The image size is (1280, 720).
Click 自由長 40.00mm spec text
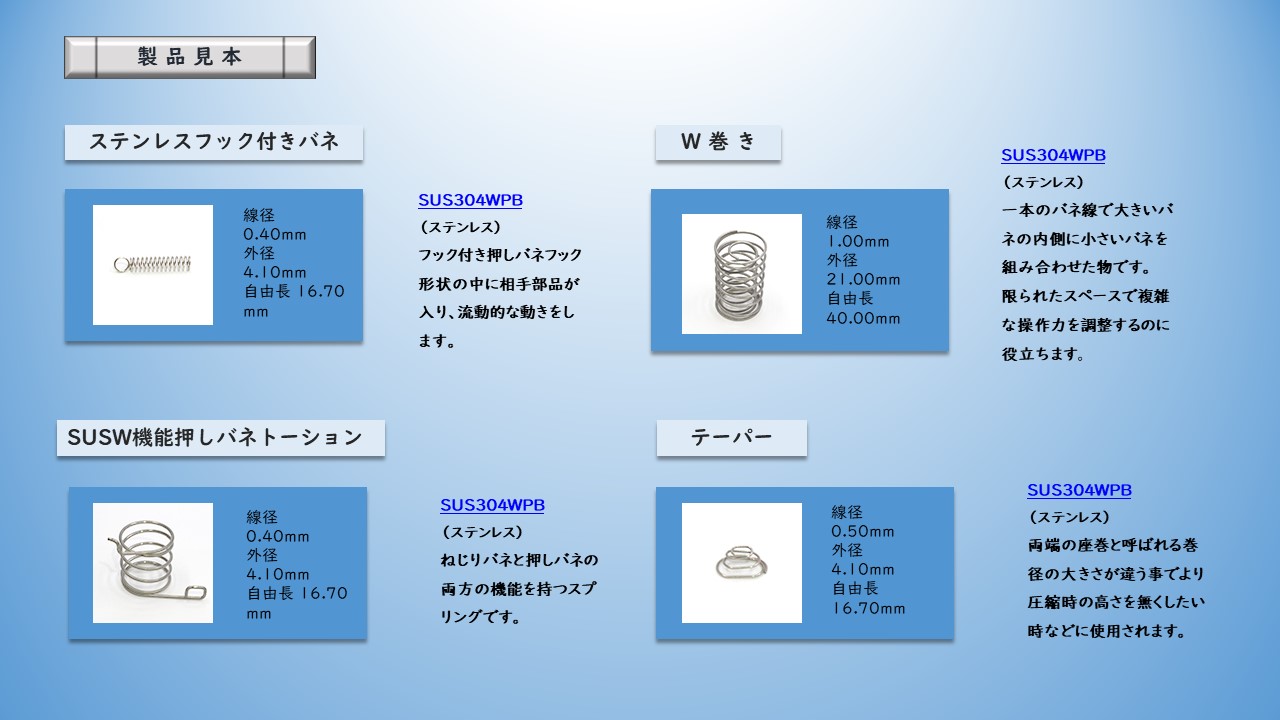tap(863, 308)
